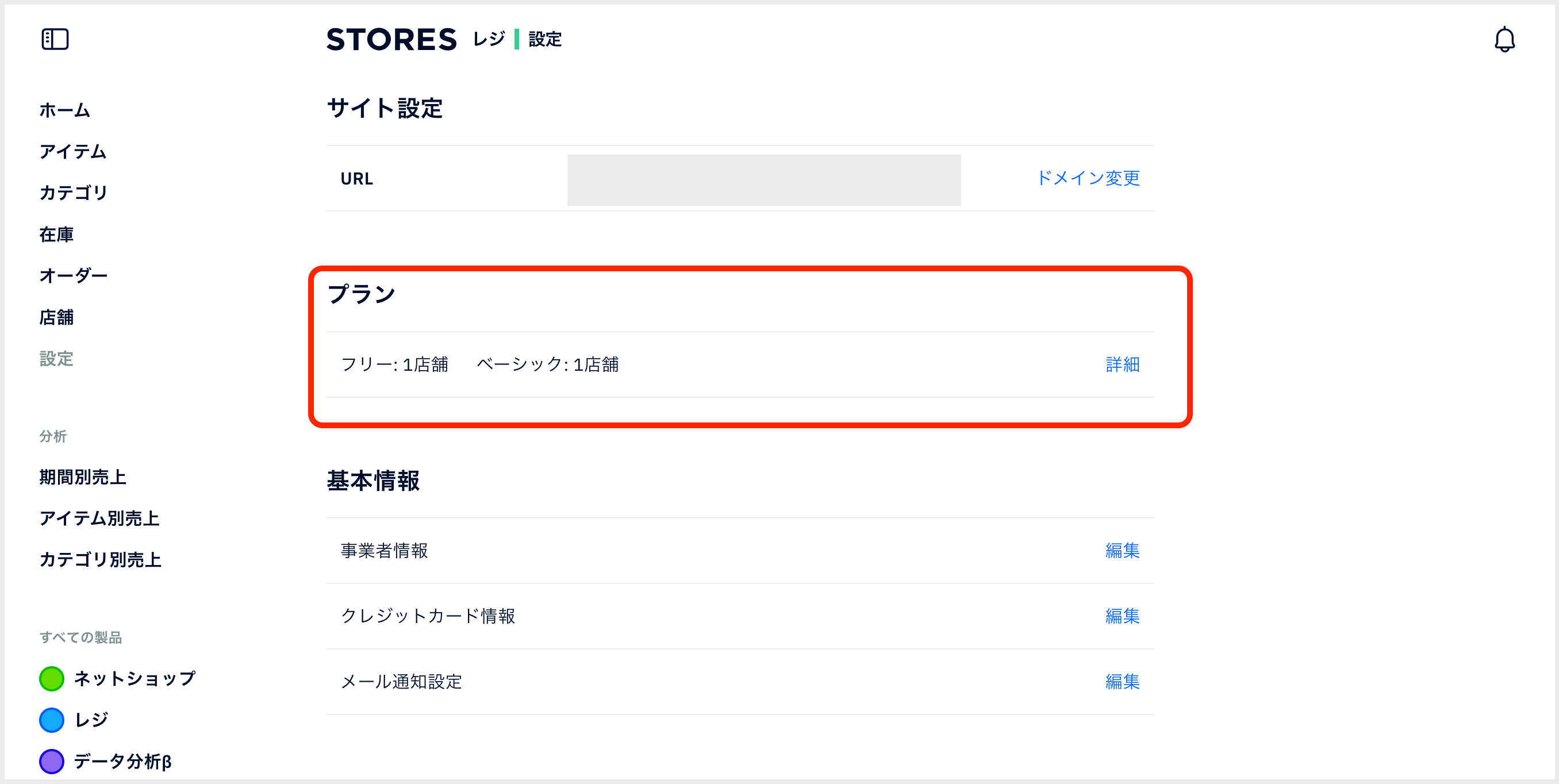
Task: Open plan 詳細 link
Action: (x=1122, y=364)
